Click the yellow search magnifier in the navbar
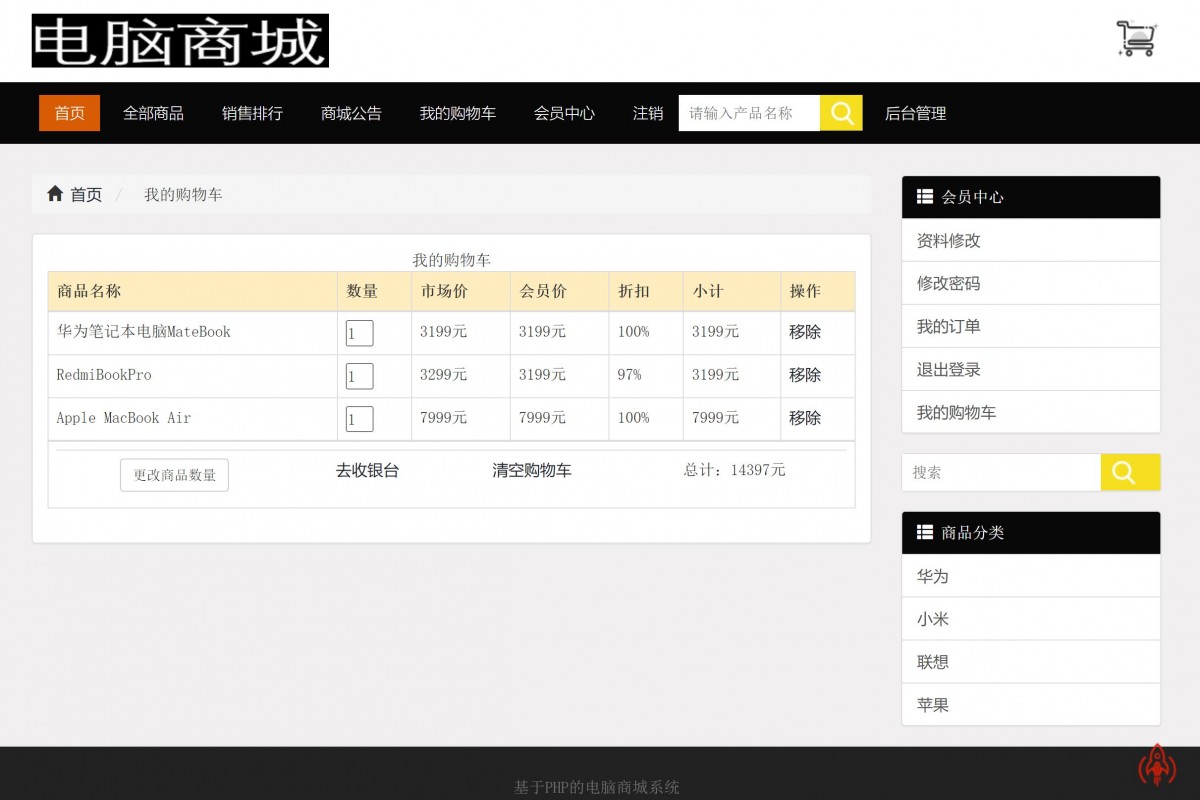1200x800 pixels. [841, 113]
